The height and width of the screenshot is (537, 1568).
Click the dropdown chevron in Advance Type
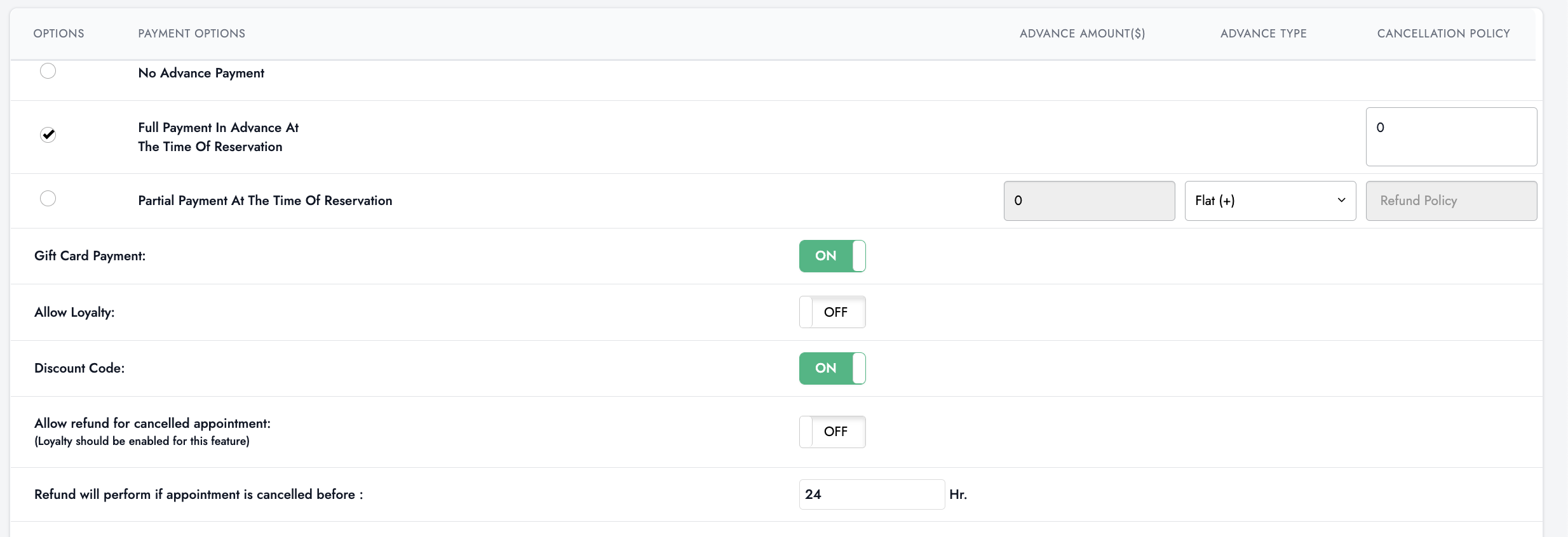[1341, 201]
